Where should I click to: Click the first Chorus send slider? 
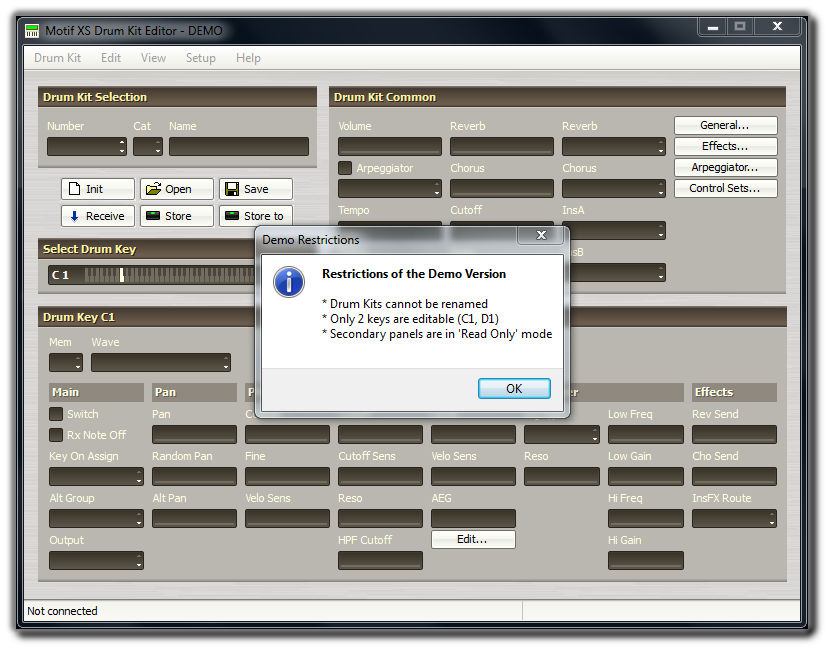(502, 188)
